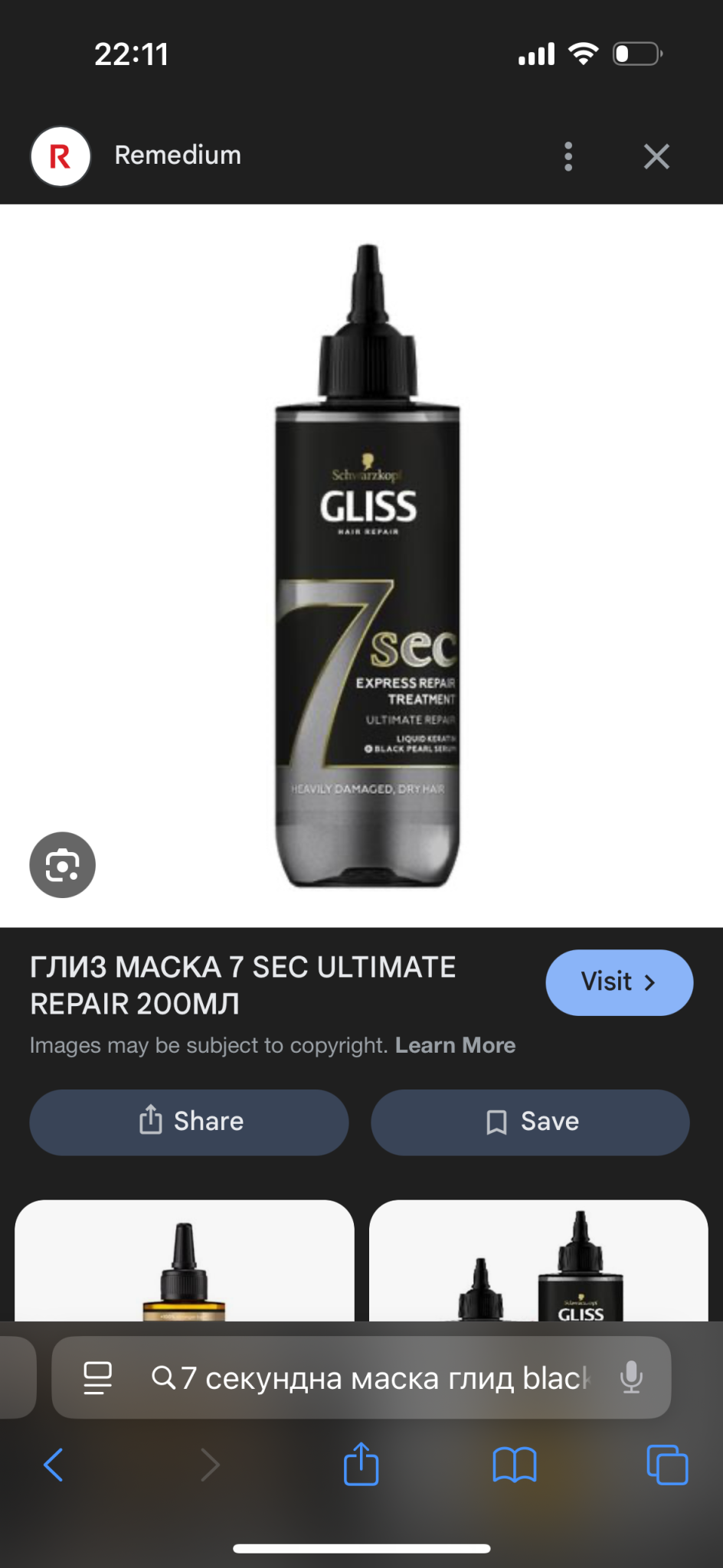Share this Gliss image

pyautogui.click(x=189, y=1122)
